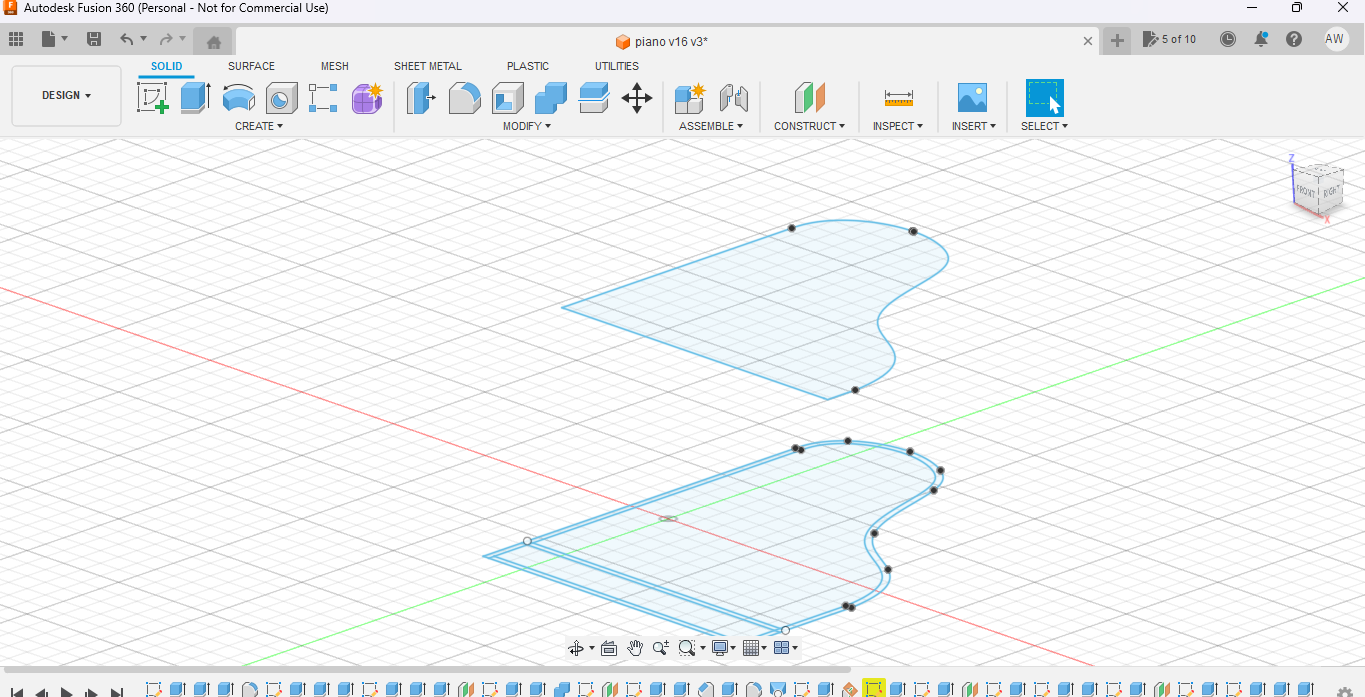The width and height of the screenshot is (1365, 697).
Task: Click the New Component icon
Action: [x=690, y=98]
